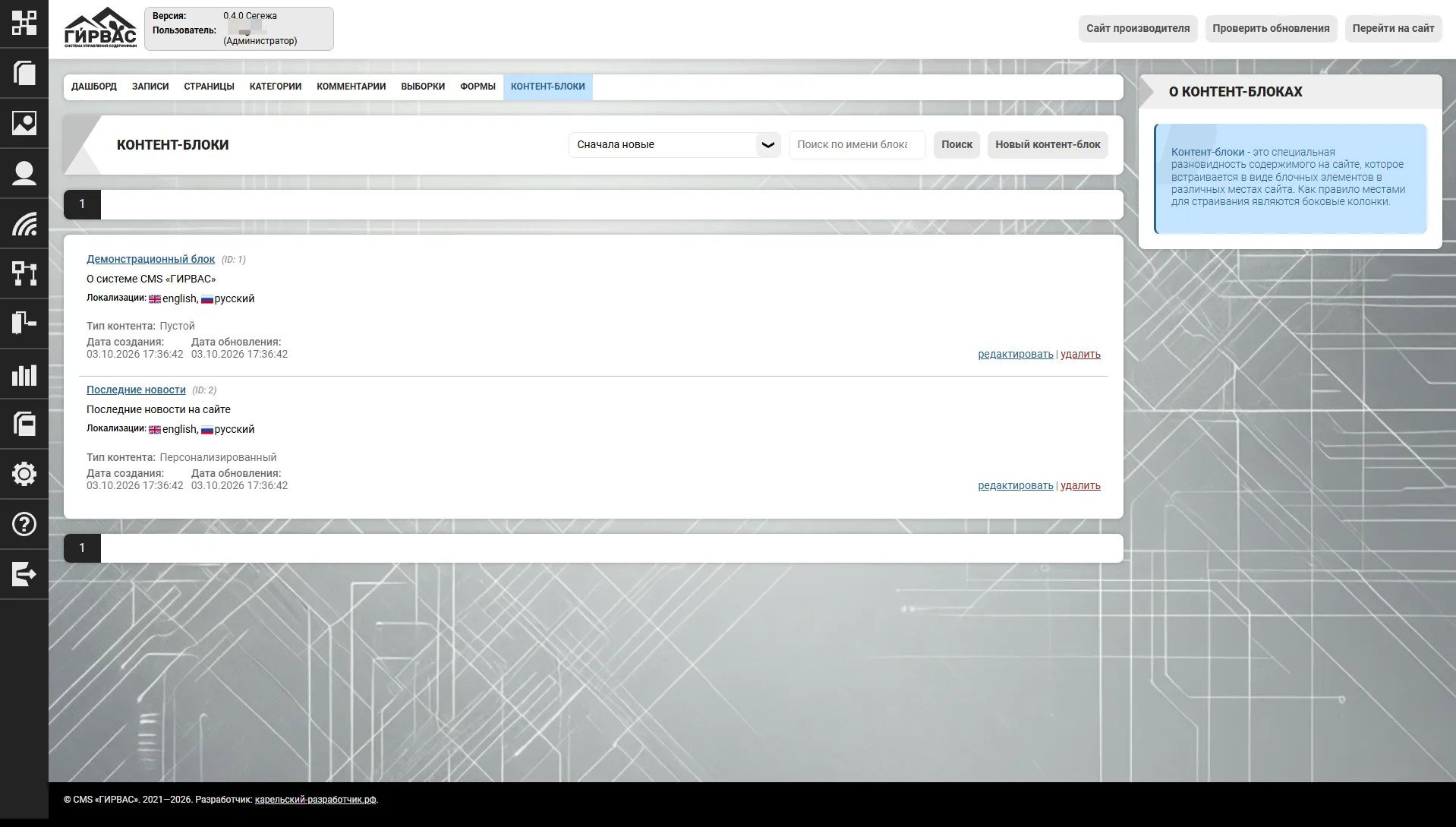
Task: Open the users icon in sidebar
Action: pyautogui.click(x=24, y=173)
